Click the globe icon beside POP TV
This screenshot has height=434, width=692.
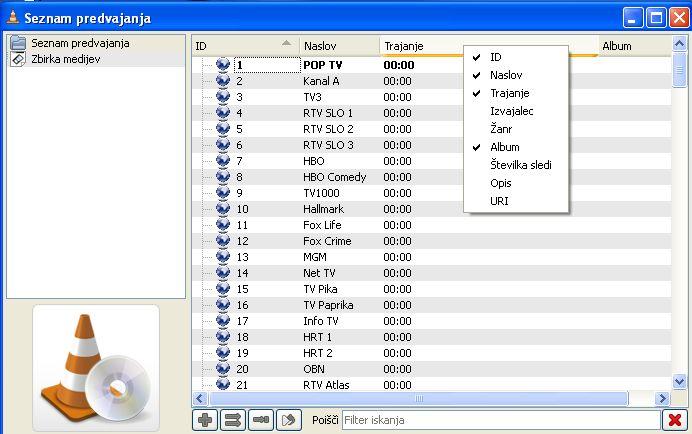[x=223, y=65]
